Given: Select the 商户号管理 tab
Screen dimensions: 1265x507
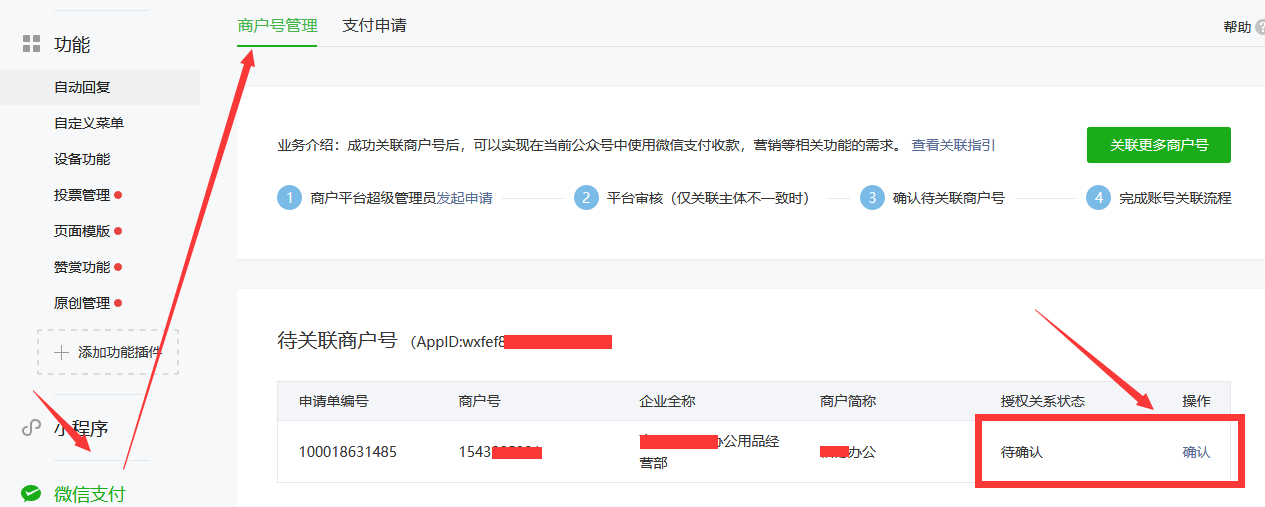Looking at the screenshot, I should pos(277,25).
